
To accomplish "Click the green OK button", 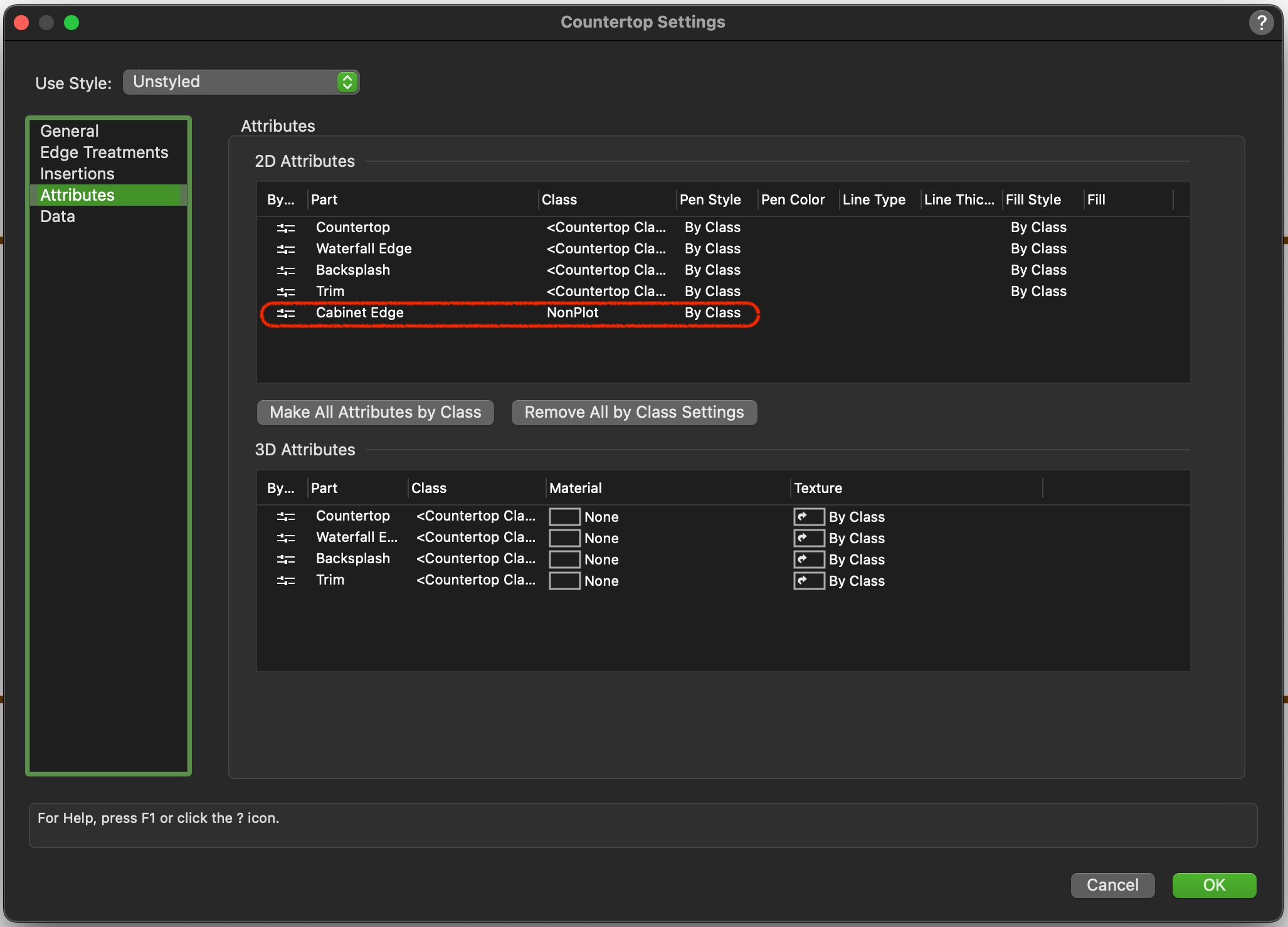I will tap(1214, 885).
